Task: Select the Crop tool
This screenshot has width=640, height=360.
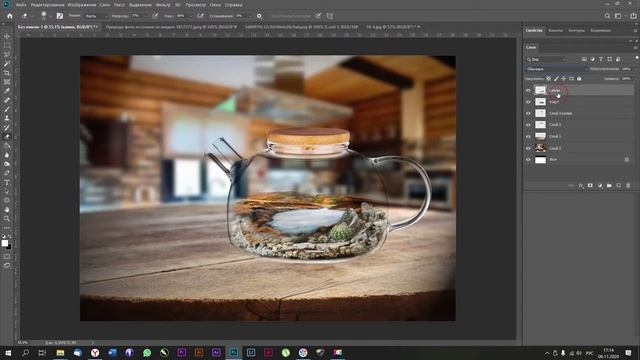Action: tap(7, 73)
